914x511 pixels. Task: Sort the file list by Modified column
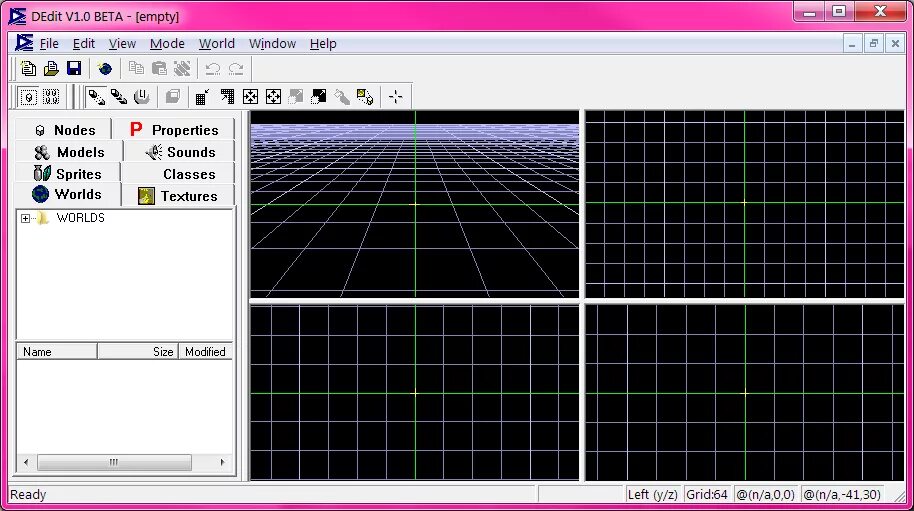pos(205,351)
